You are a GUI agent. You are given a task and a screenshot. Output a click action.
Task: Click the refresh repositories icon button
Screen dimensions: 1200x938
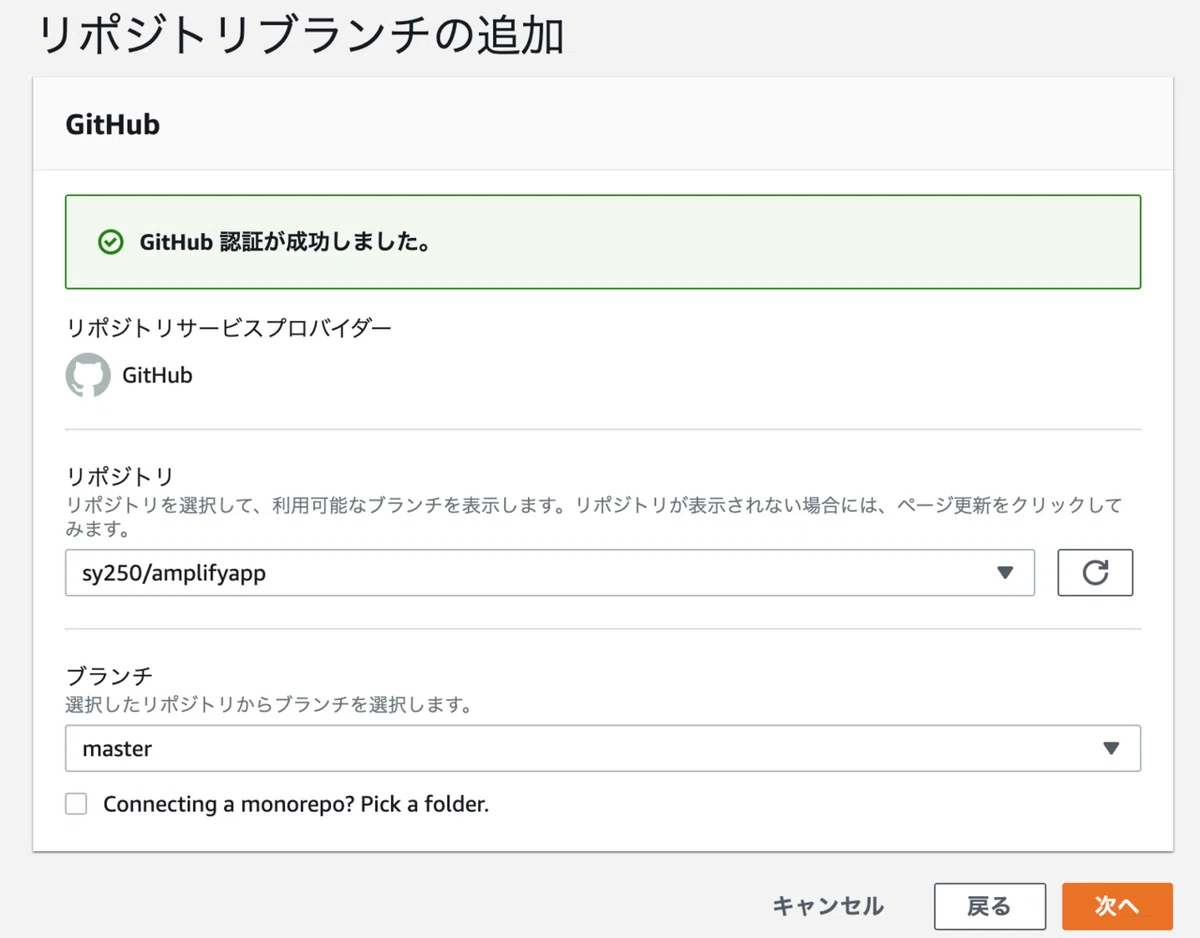tap(1095, 573)
